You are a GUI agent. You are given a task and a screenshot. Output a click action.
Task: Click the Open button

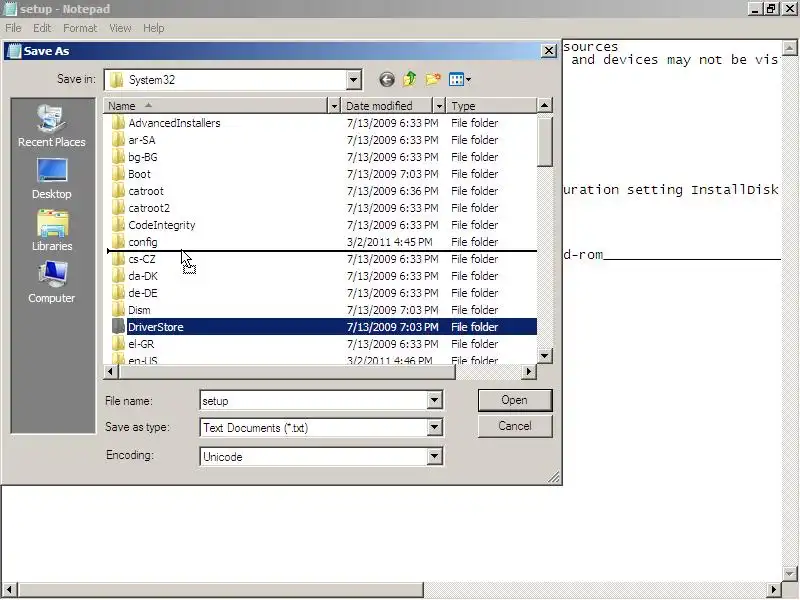(515, 400)
